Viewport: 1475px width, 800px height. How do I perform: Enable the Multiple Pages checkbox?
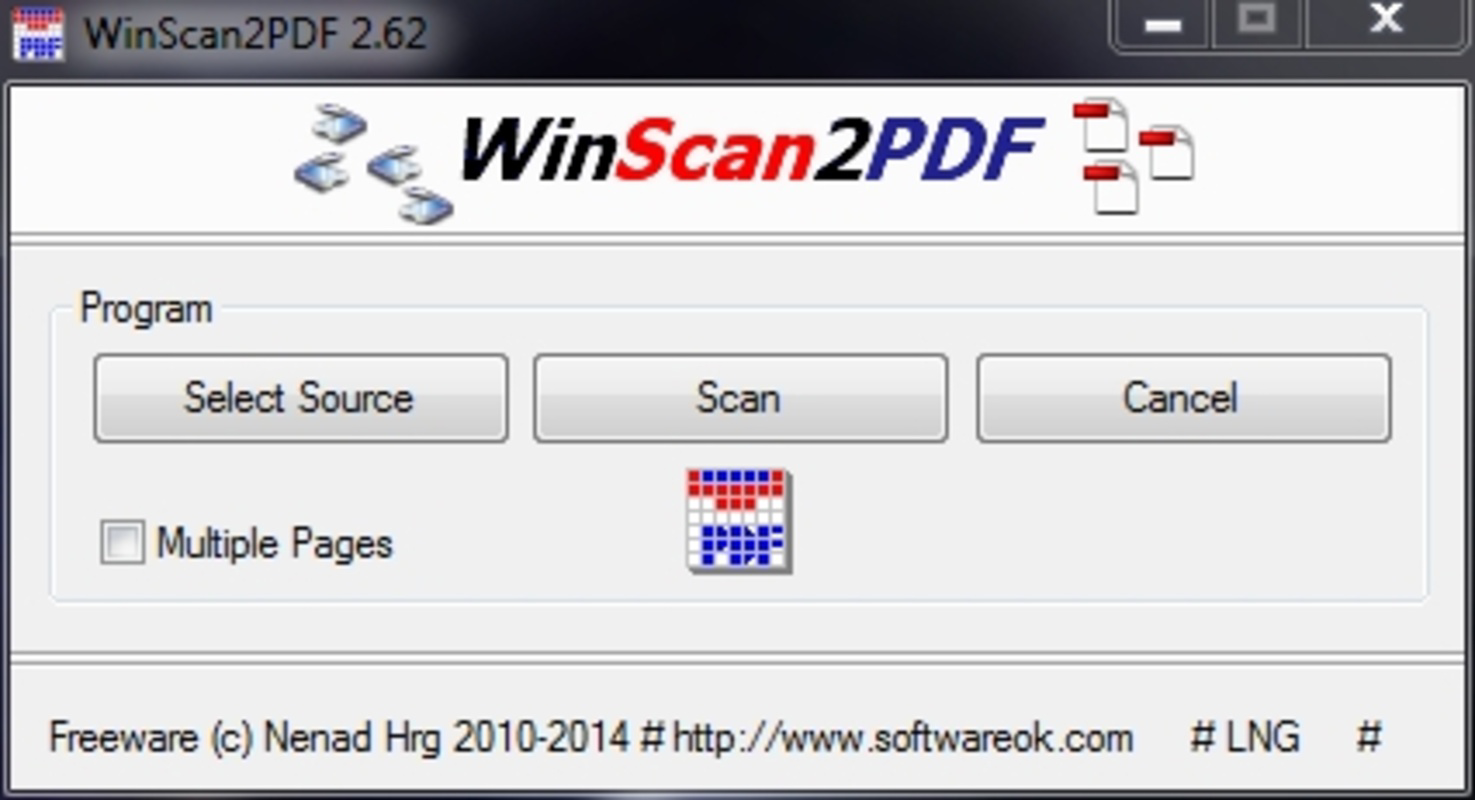[x=122, y=543]
